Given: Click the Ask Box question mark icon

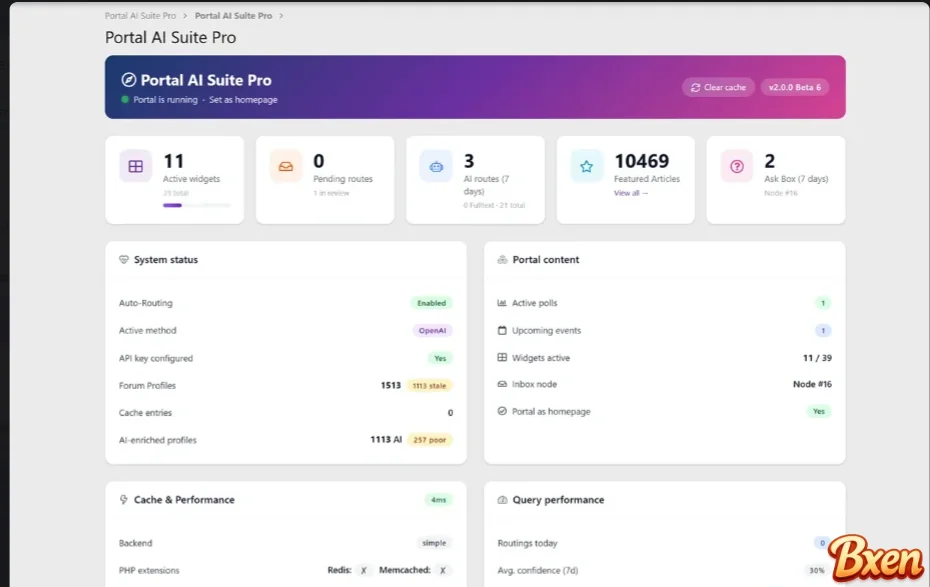Looking at the screenshot, I should coord(737,166).
